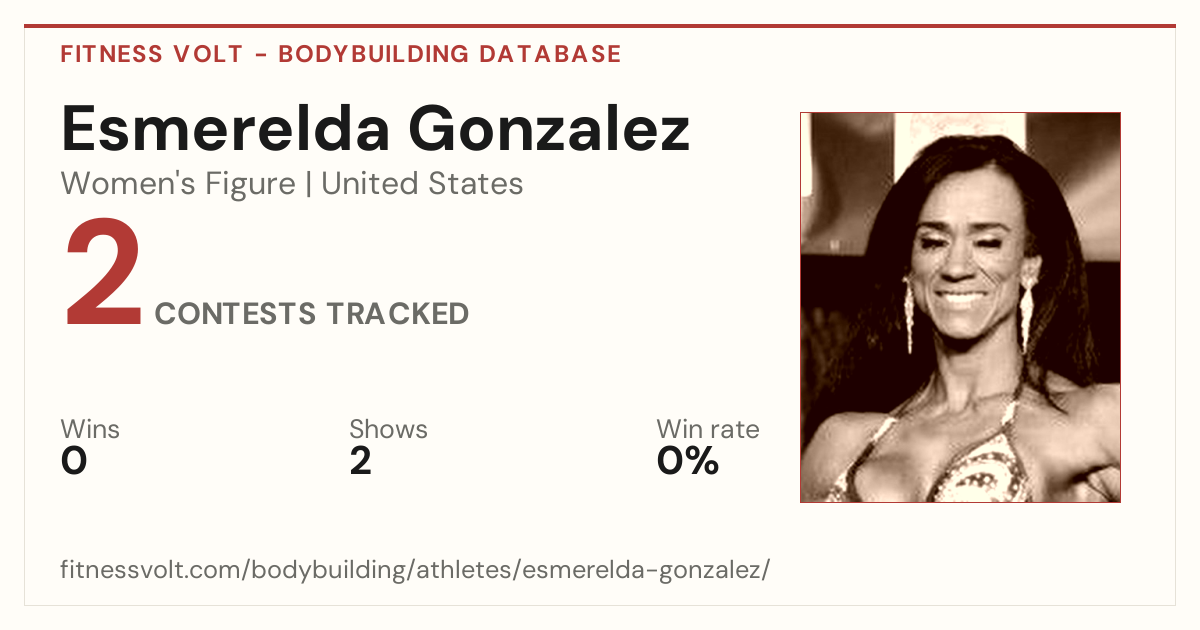This screenshot has width=1200, height=630.
Task: Click the athlete portrait photo
Action: tap(960, 307)
